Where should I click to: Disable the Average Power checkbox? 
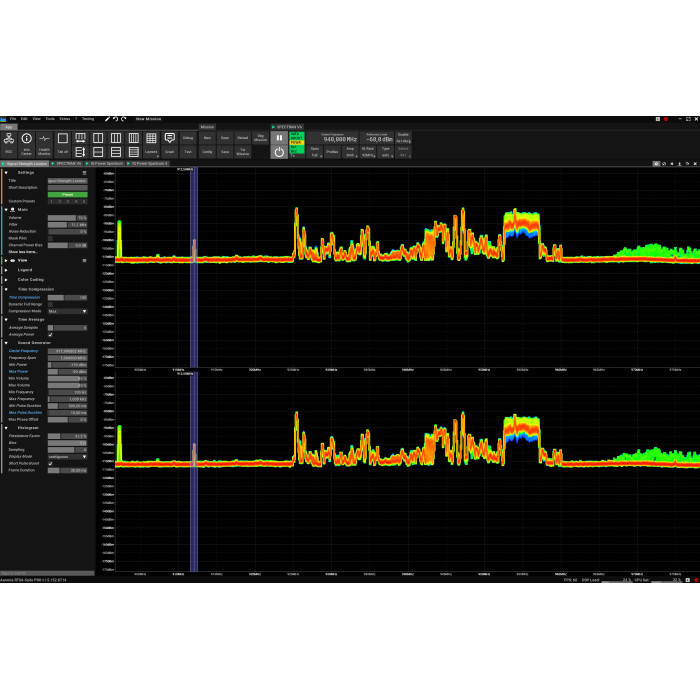point(51,334)
